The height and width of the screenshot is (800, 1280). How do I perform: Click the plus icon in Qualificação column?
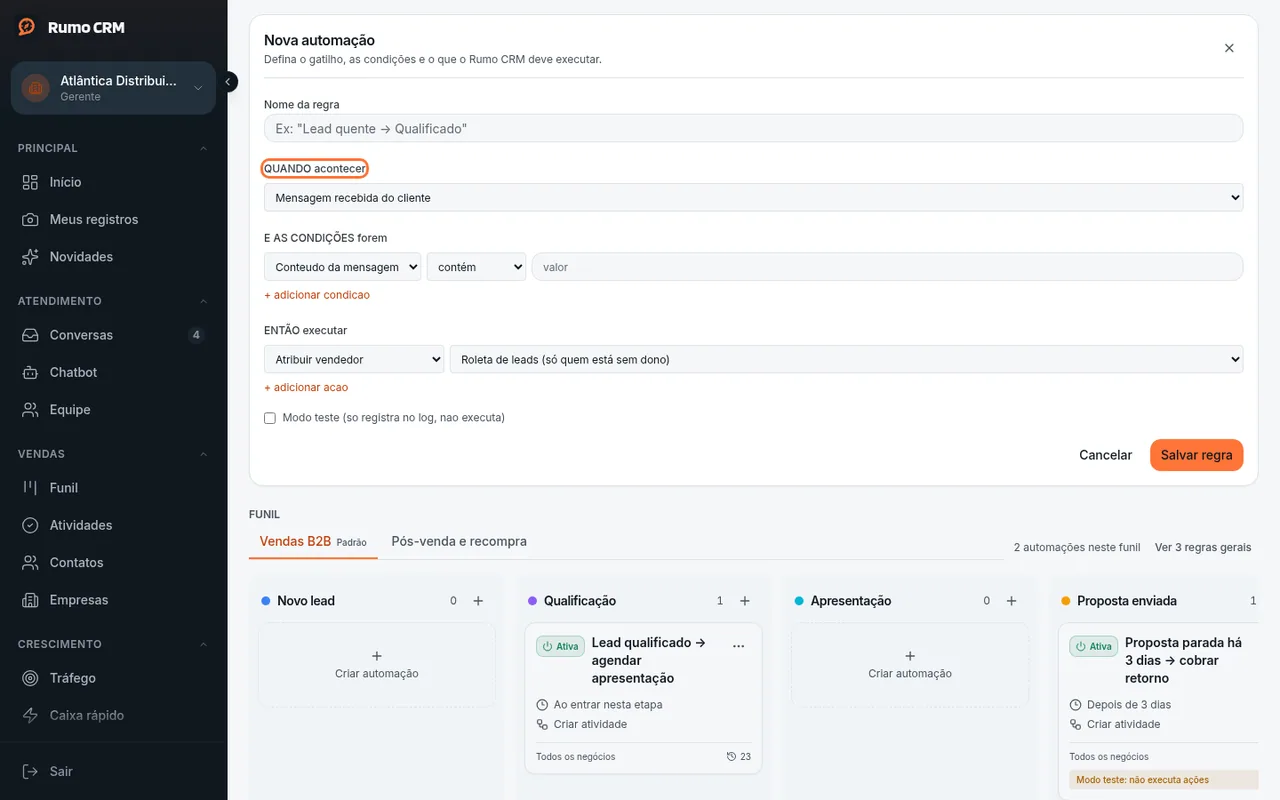[x=745, y=601]
